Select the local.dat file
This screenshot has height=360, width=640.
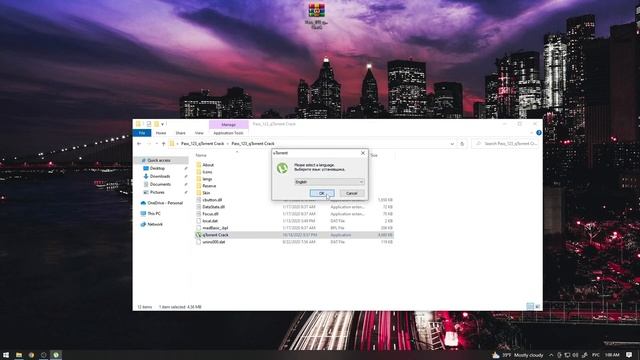pyautogui.click(x=210, y=221)
